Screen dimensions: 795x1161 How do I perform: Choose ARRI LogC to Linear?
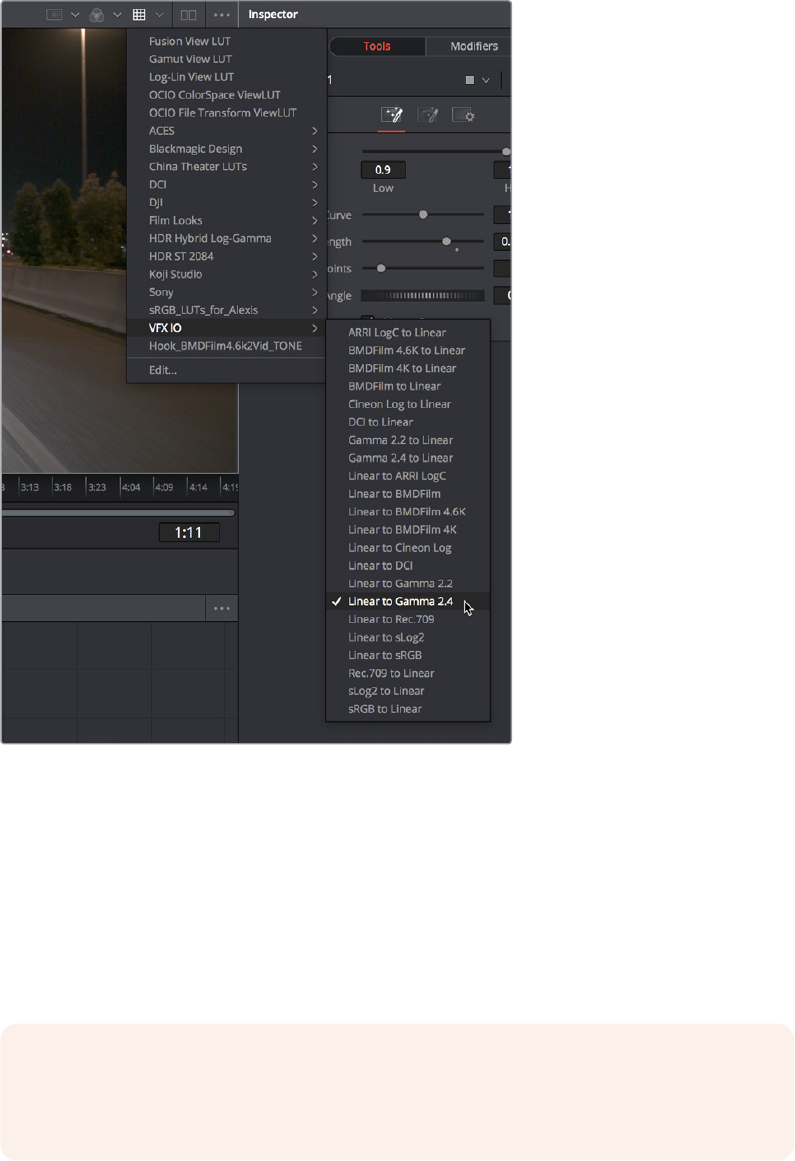point(408,332)
